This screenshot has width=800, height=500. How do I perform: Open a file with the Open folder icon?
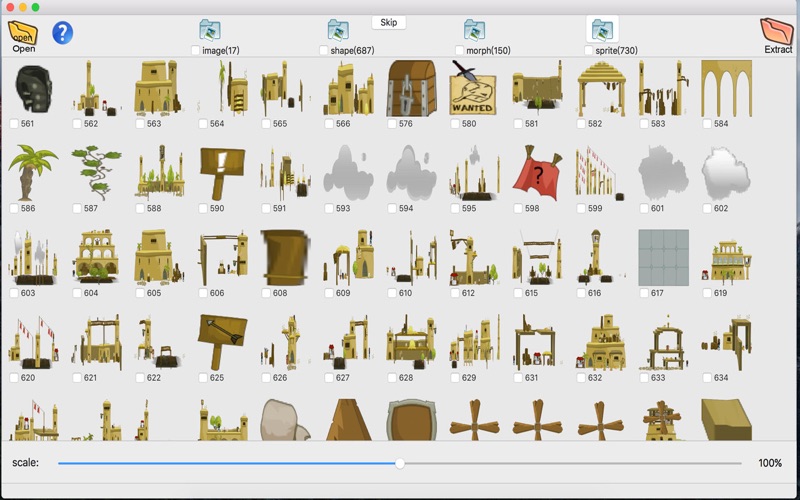(23, 33)
